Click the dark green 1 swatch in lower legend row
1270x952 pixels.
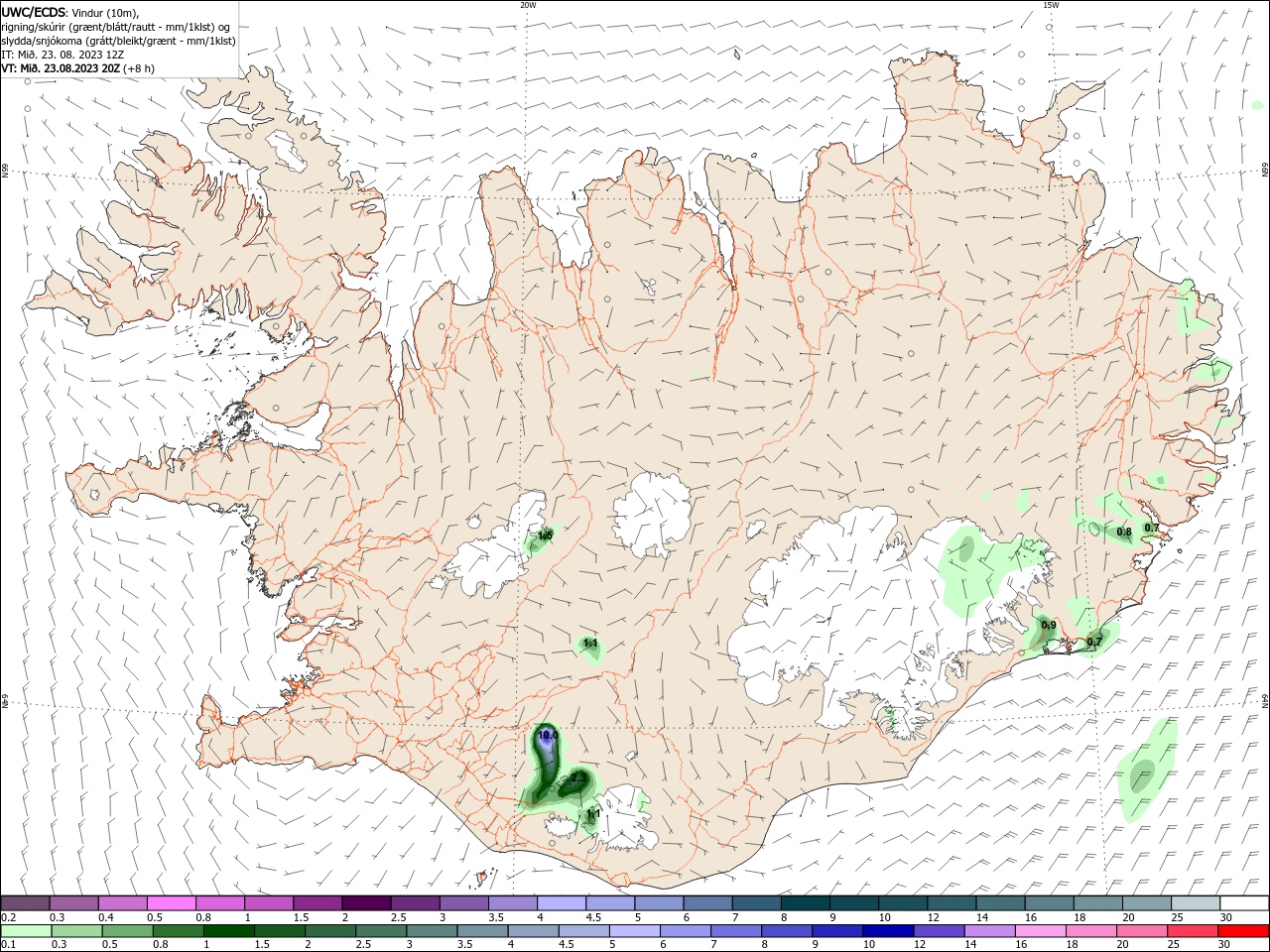pos(228,931)
